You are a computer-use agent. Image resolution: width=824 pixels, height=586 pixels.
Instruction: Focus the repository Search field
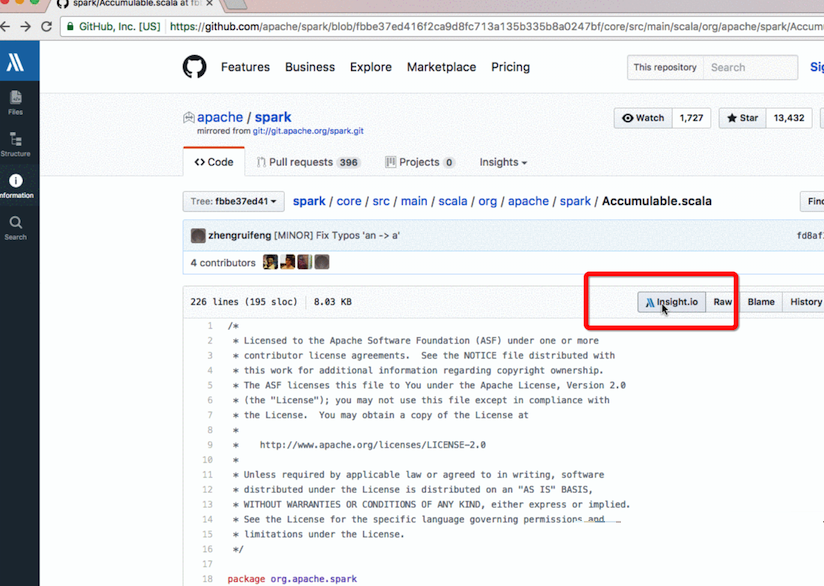pyautogui.click(x=750, y=67)
